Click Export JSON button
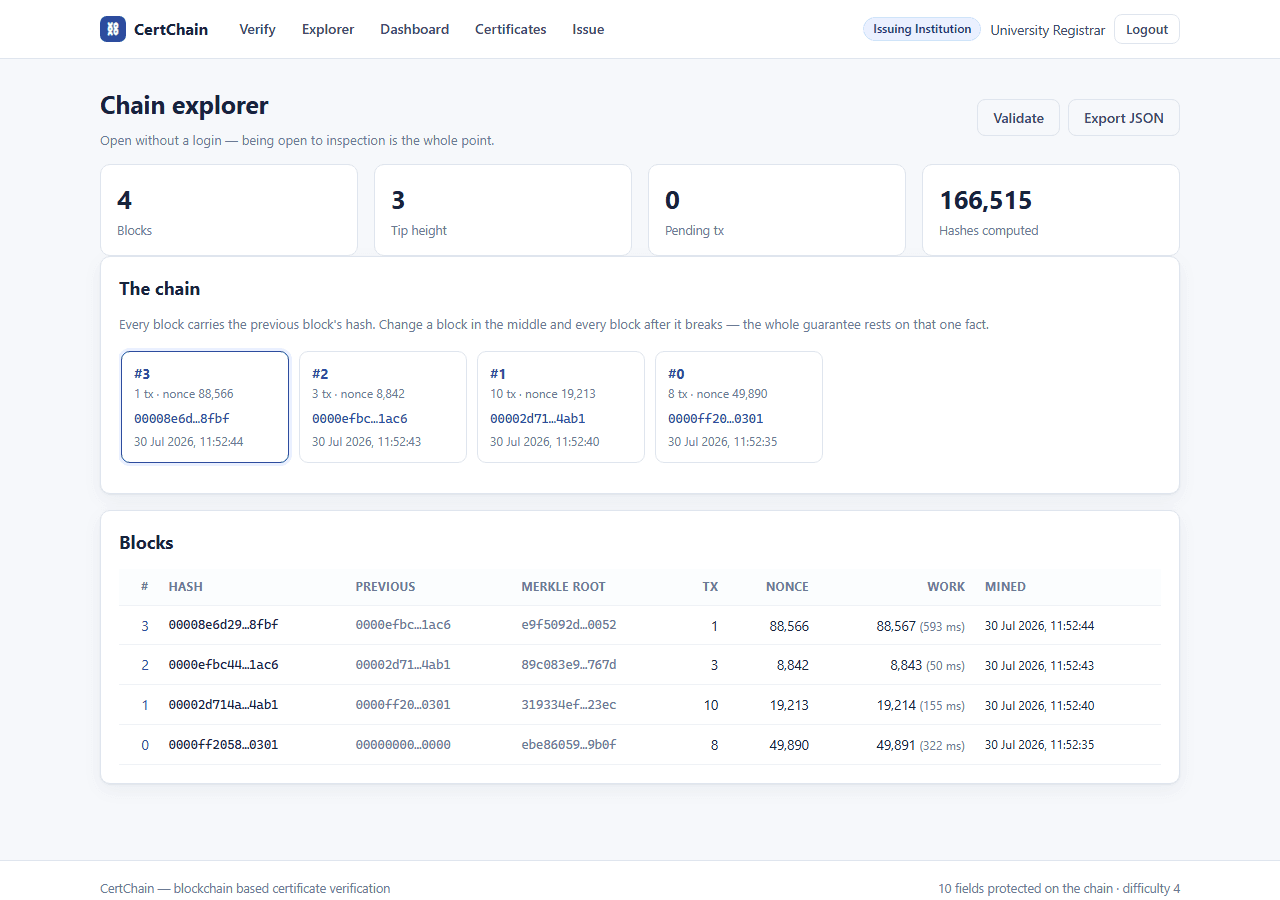Image resolution: width=1280 pixels, height=900 pixels. coord(1124,117)
